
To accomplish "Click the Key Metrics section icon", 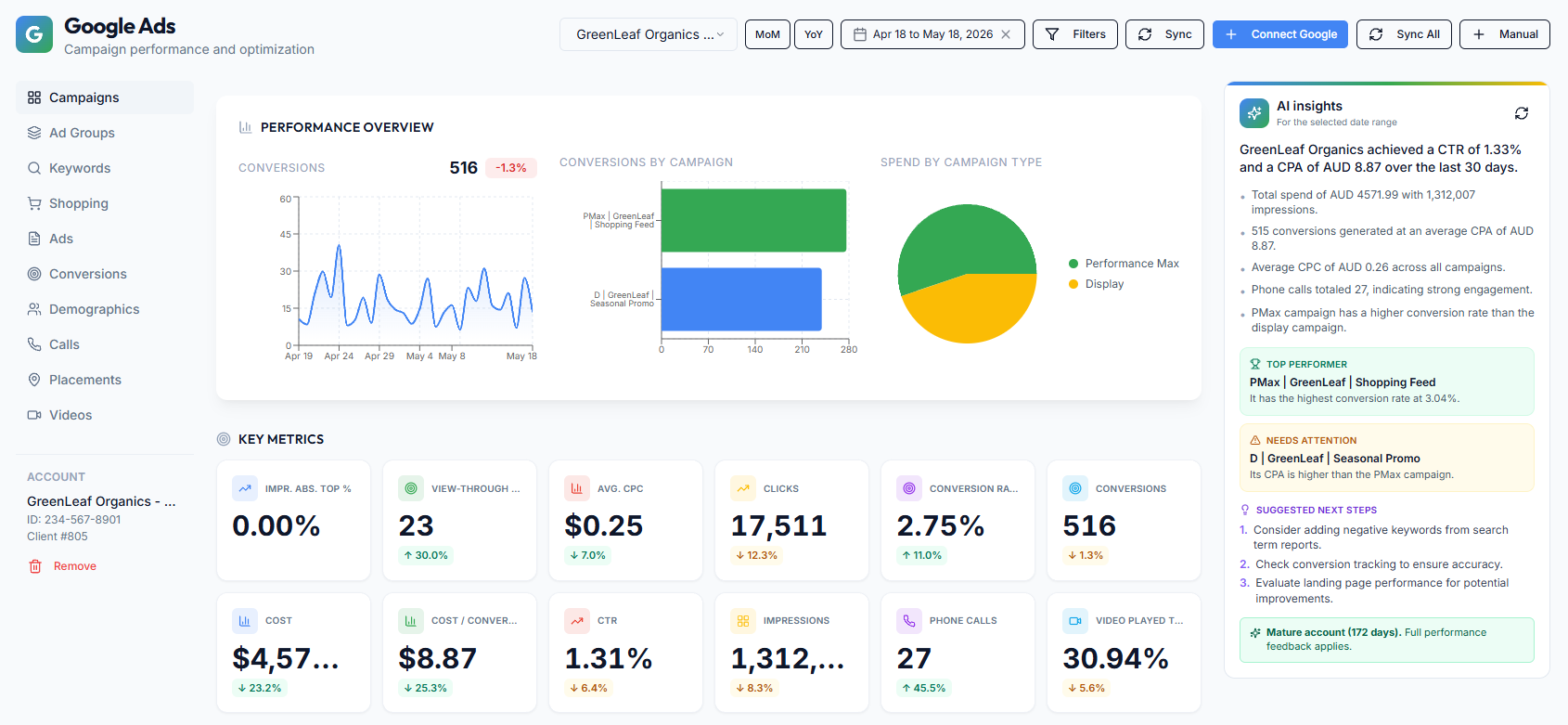I will [224, 439].
